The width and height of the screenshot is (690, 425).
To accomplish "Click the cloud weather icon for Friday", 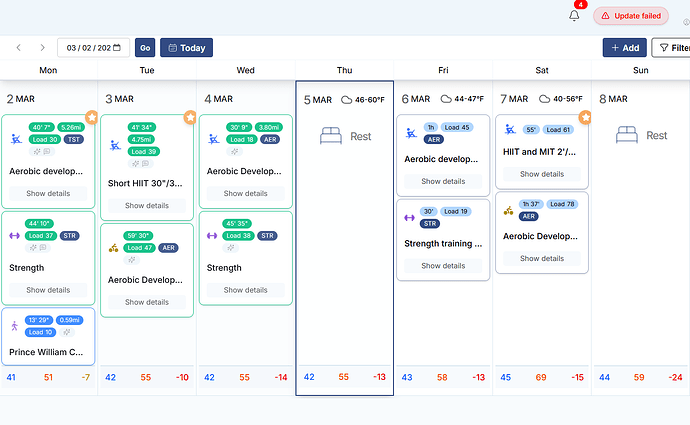I will point(446,99).
